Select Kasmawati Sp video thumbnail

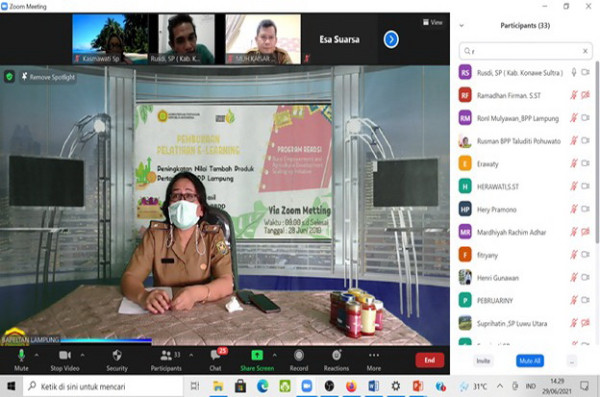click(110, 39)
